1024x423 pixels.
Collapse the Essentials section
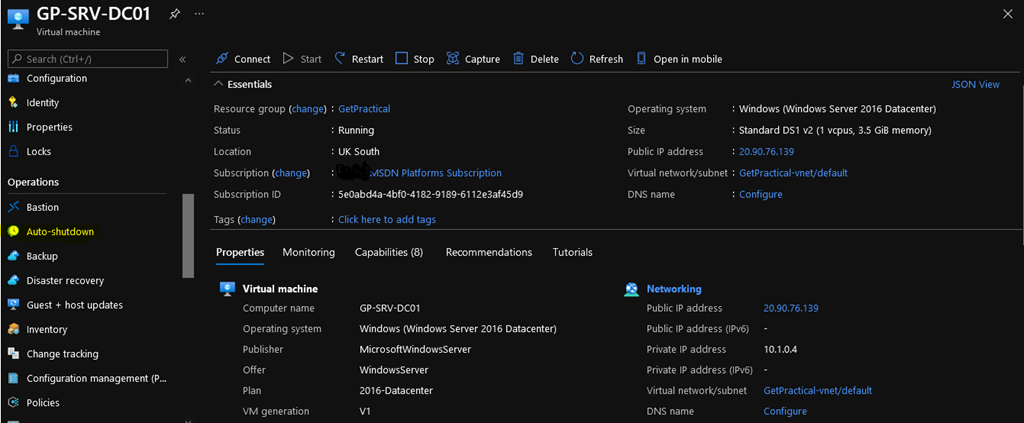coord(219,85)
